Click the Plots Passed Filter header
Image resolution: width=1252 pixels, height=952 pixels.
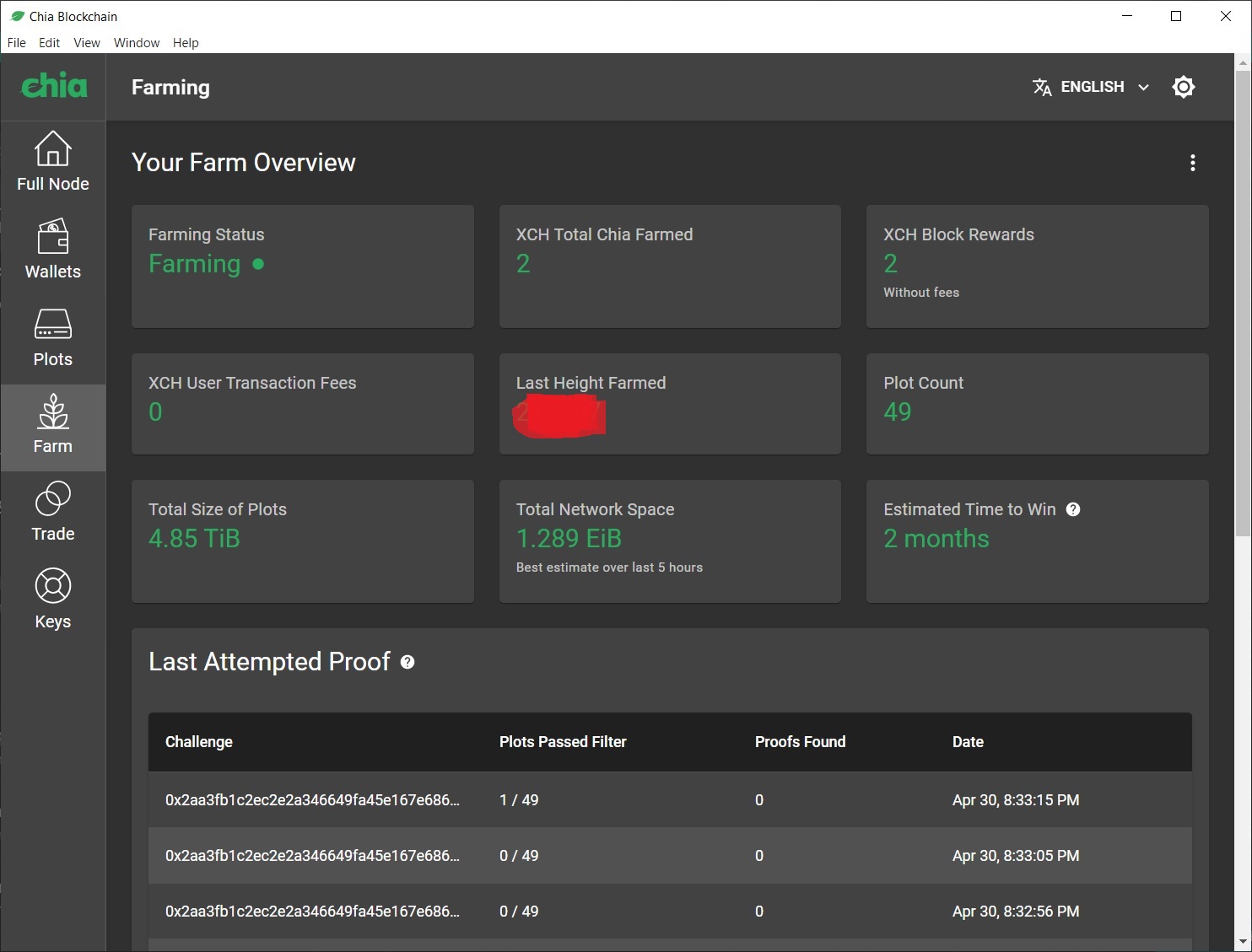[563, 742]
